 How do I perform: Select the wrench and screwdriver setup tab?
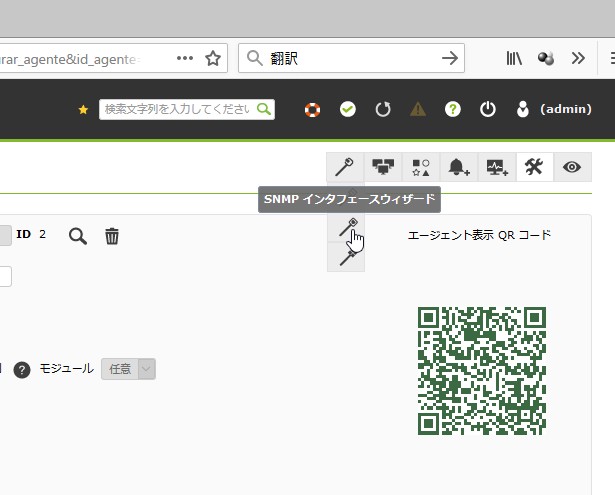pos(534,167)
